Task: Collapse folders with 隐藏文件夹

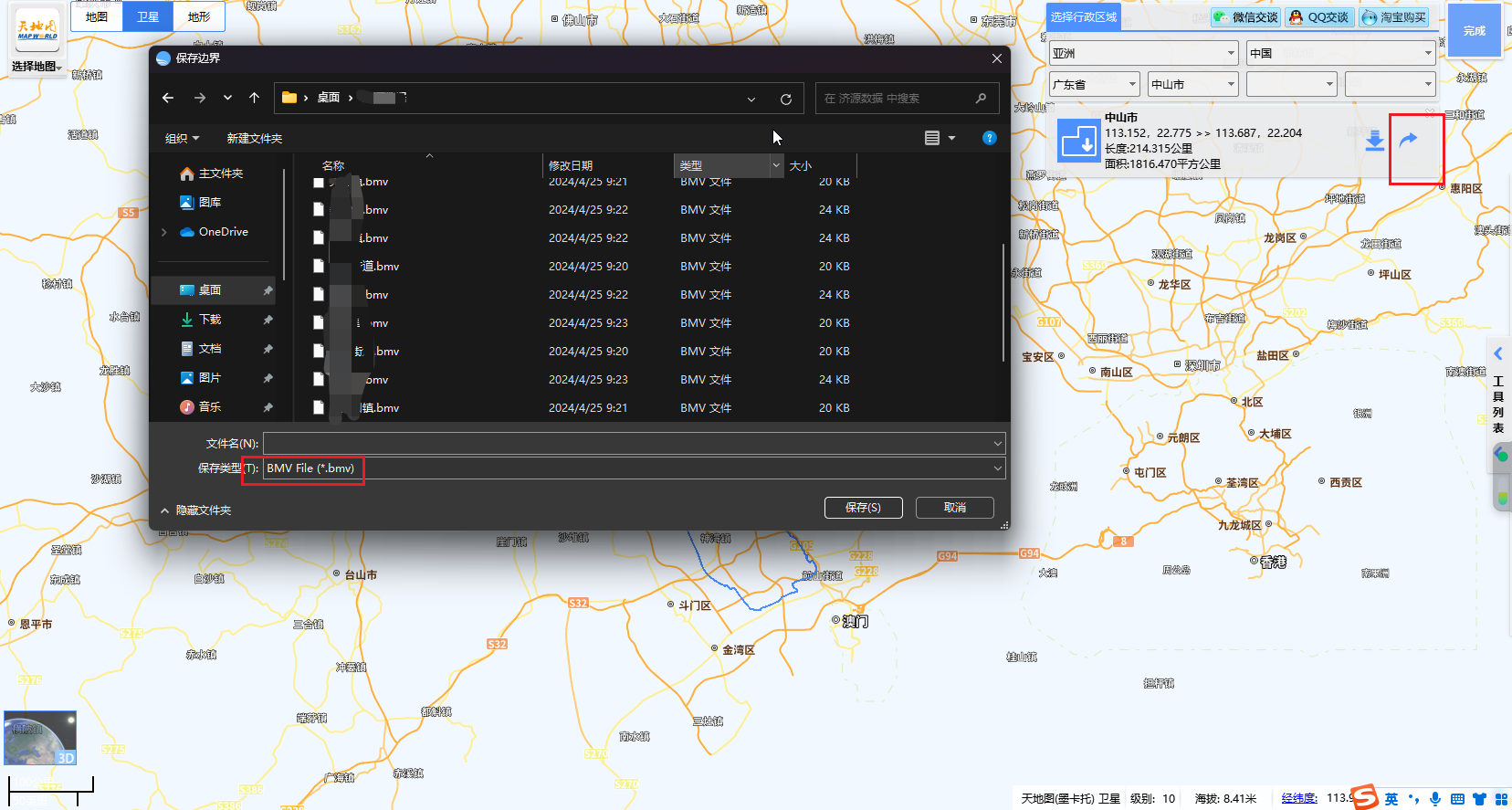Action: pos(195,510)
